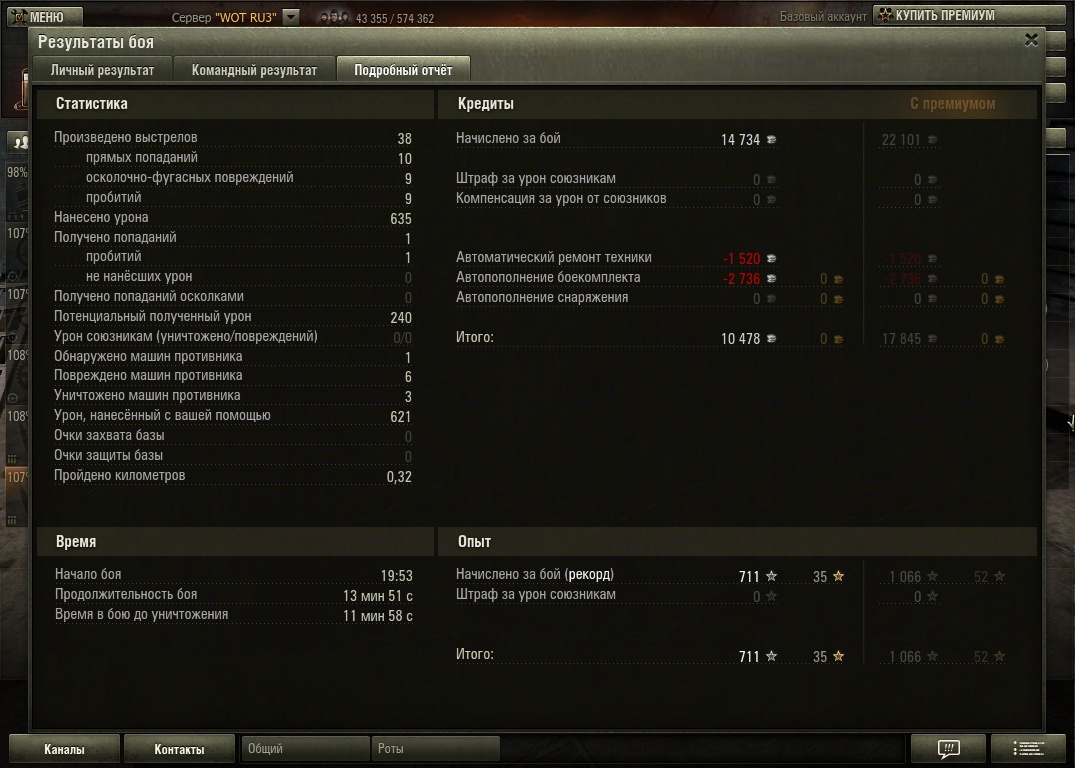Click the С премиумом column header
The height and width of the screenshot is (768, 1075).
point(952,104)
